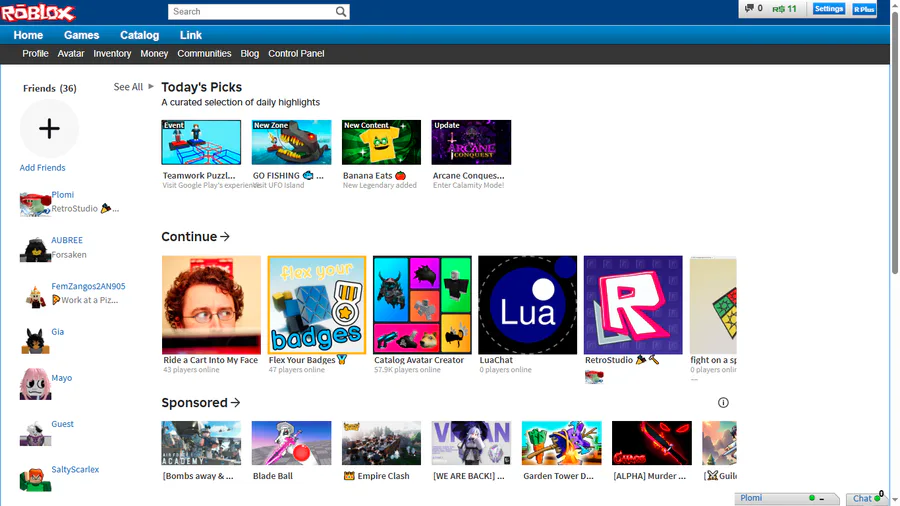
Task: Open the Empire Clash sponsored thumbnail
Action: [x=381, y=443]
